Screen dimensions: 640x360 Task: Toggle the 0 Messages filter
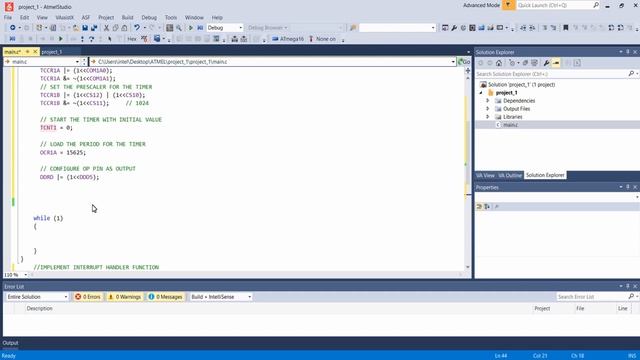[x=165, y=297]
